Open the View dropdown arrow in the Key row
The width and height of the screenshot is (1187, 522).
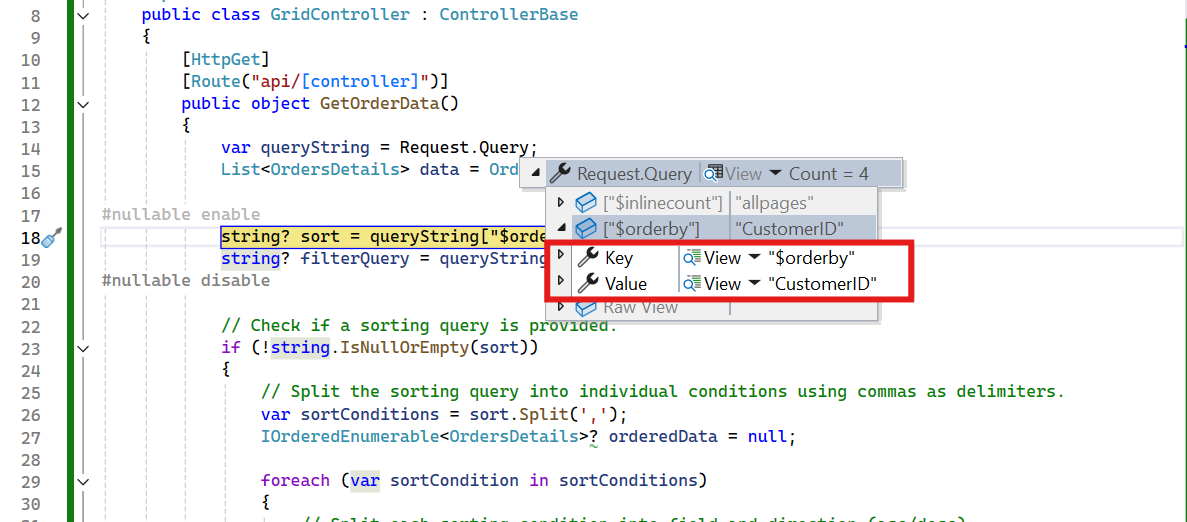[x=754, y=258]
